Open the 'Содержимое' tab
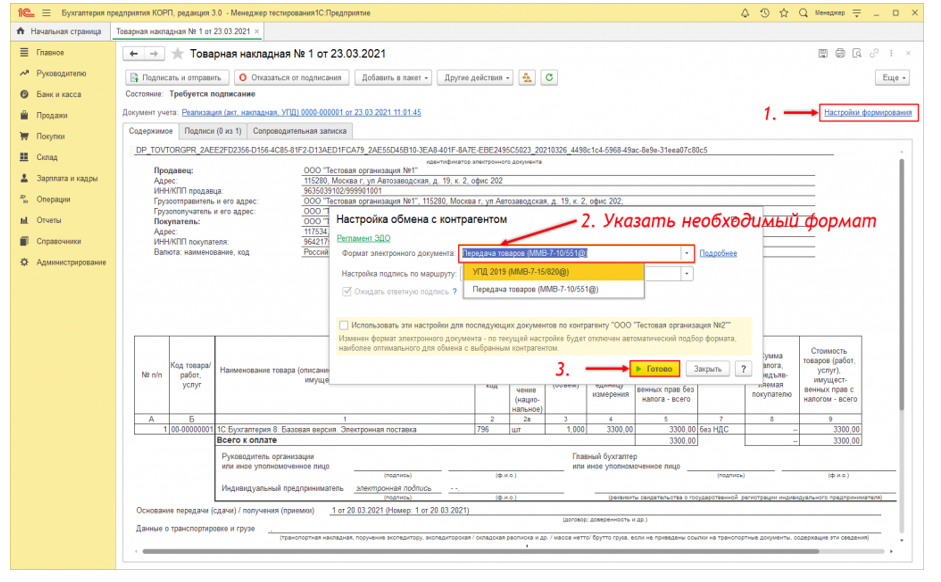The height and width of the screenshot is (582, 941). pyautogui.click(x=151, y=131)
